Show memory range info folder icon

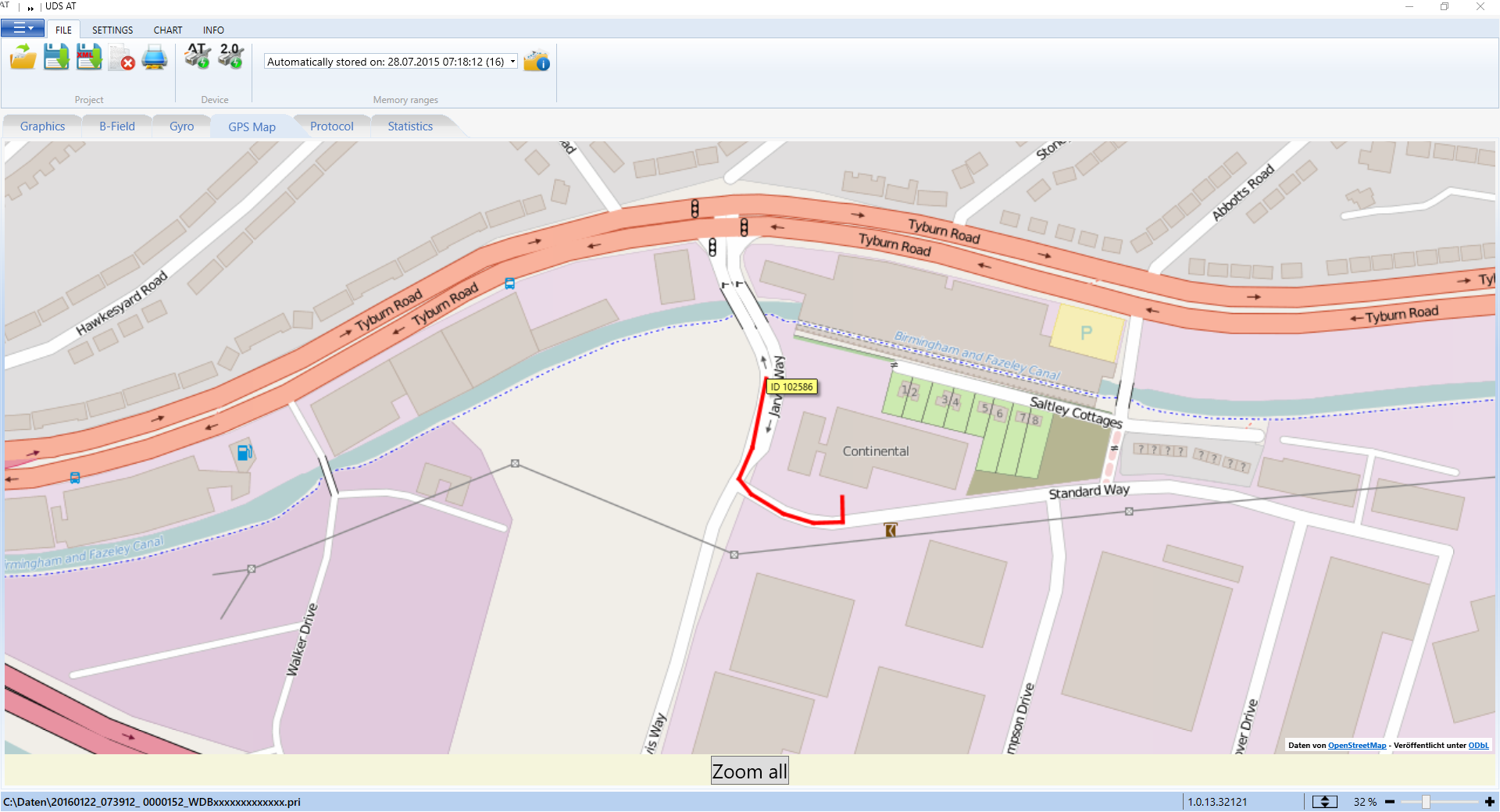click(x=537, y=61)
